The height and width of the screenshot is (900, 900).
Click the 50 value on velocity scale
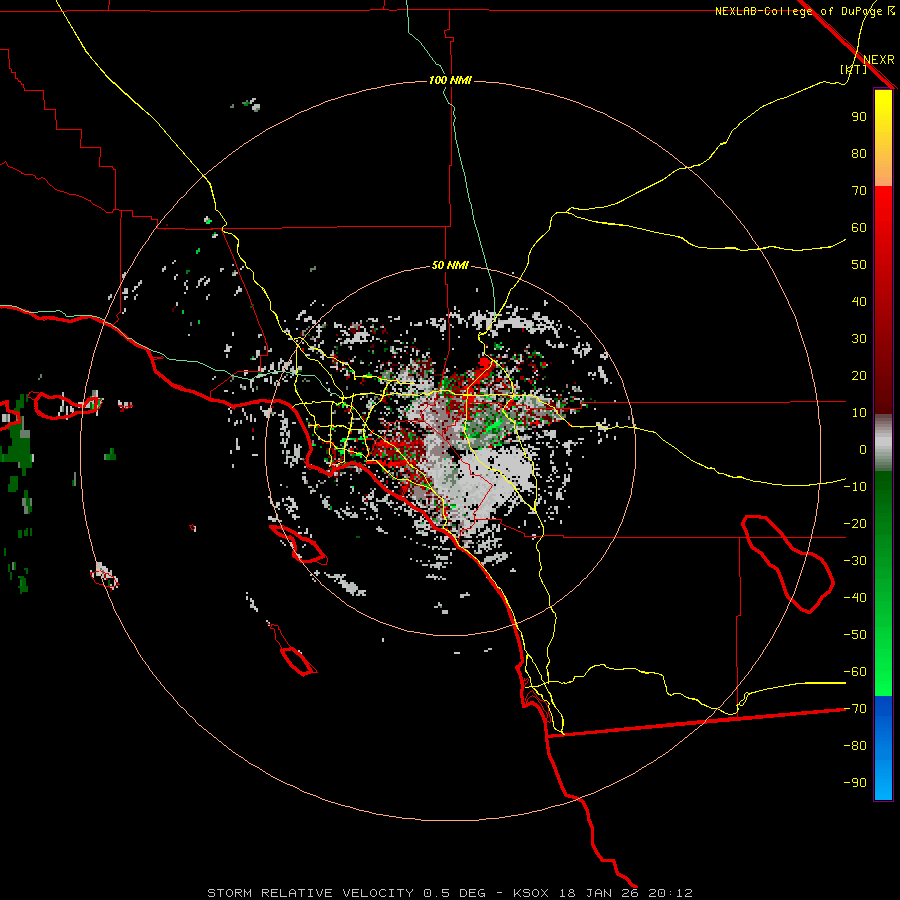point(859,265)
